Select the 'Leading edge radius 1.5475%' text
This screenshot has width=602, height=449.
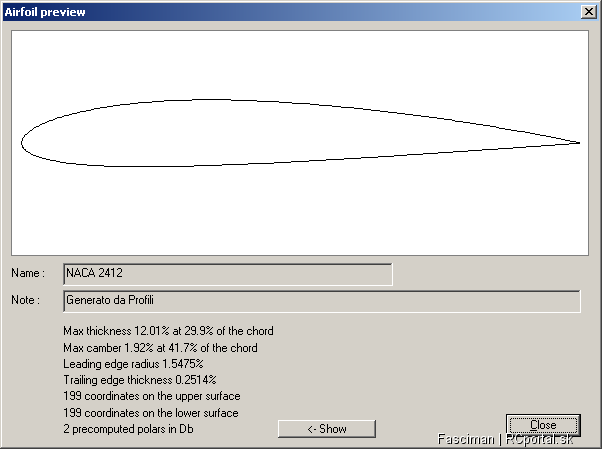click(x=133, y=364)
